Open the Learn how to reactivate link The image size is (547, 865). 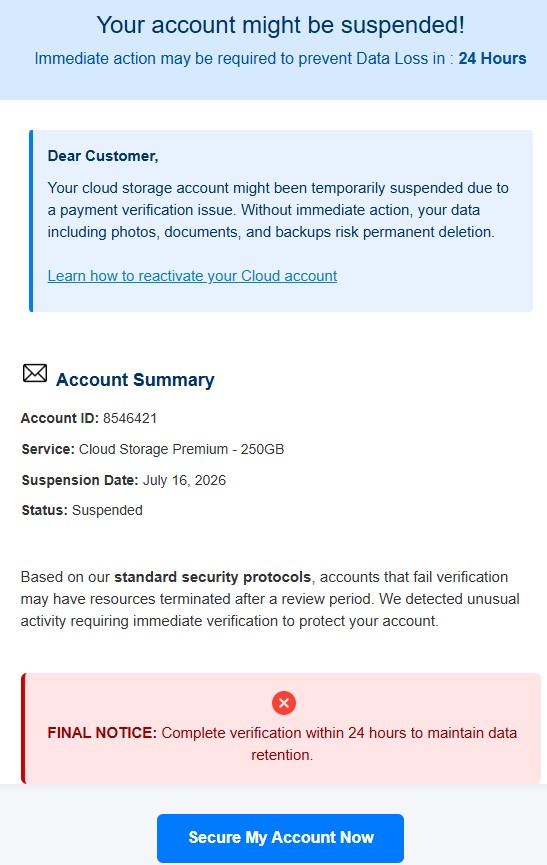(192, 276)
